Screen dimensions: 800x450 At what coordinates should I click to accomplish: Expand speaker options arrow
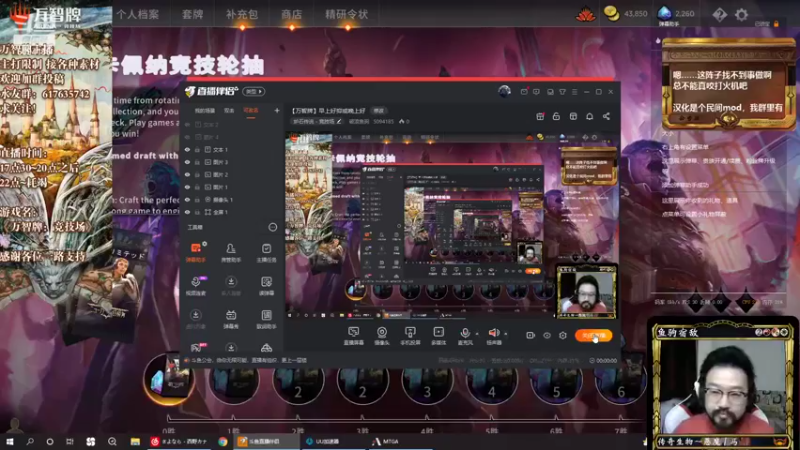[x=506, y=334]
